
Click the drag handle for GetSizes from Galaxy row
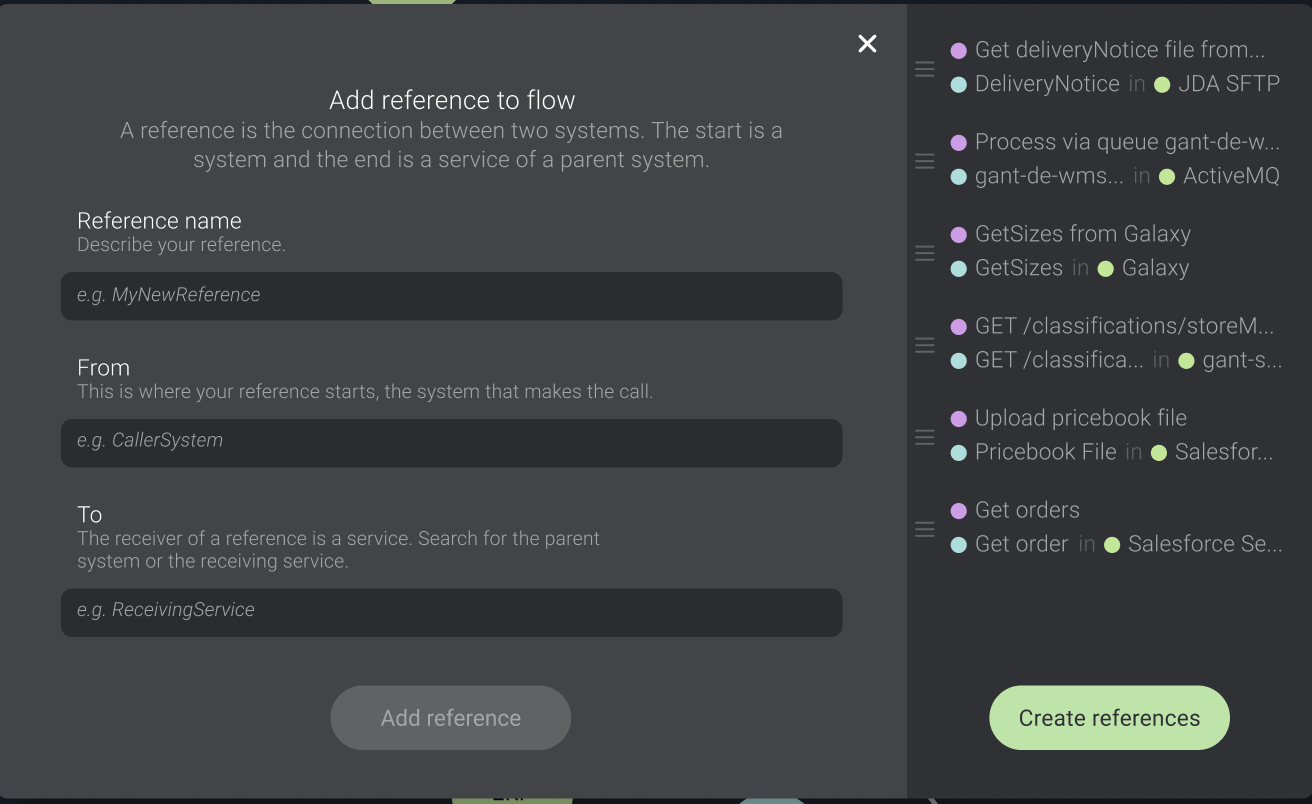[925, 252]
